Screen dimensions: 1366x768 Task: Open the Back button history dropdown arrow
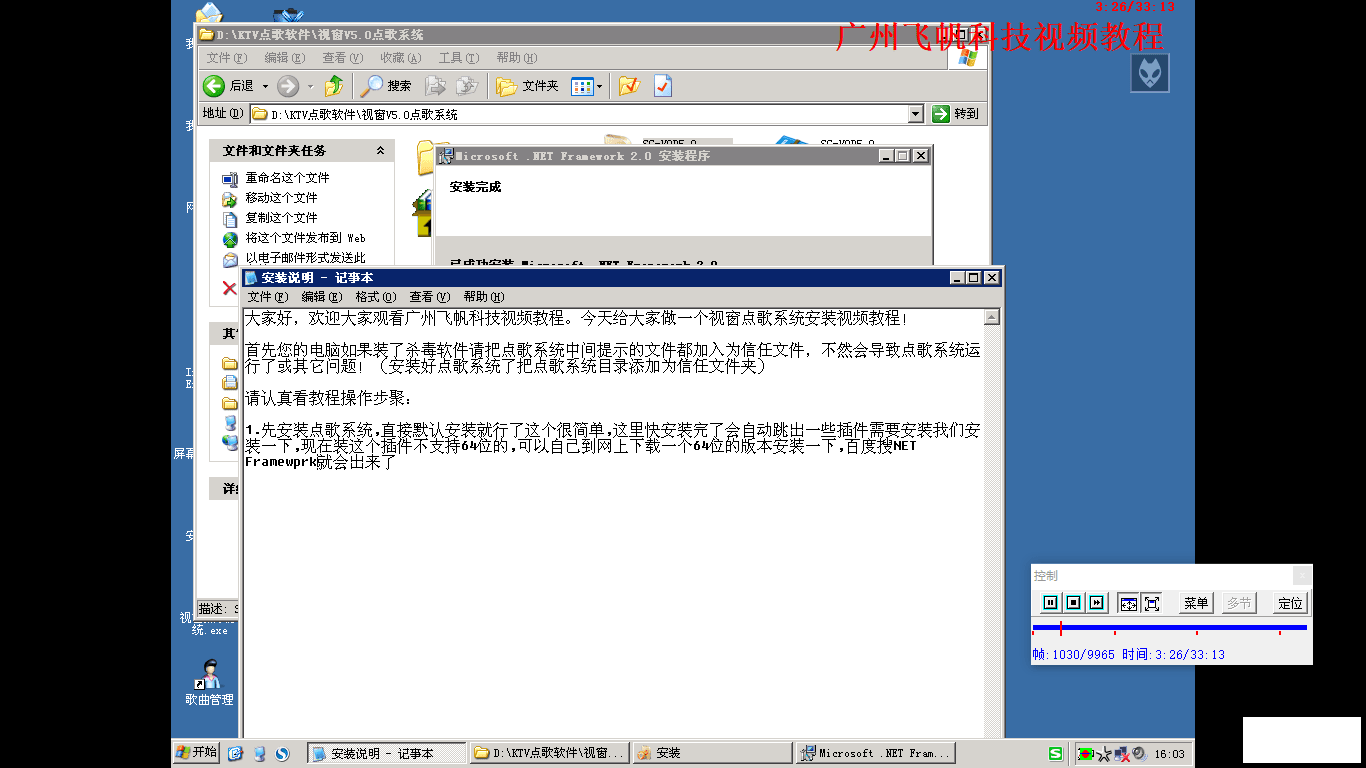pos(265,86)
